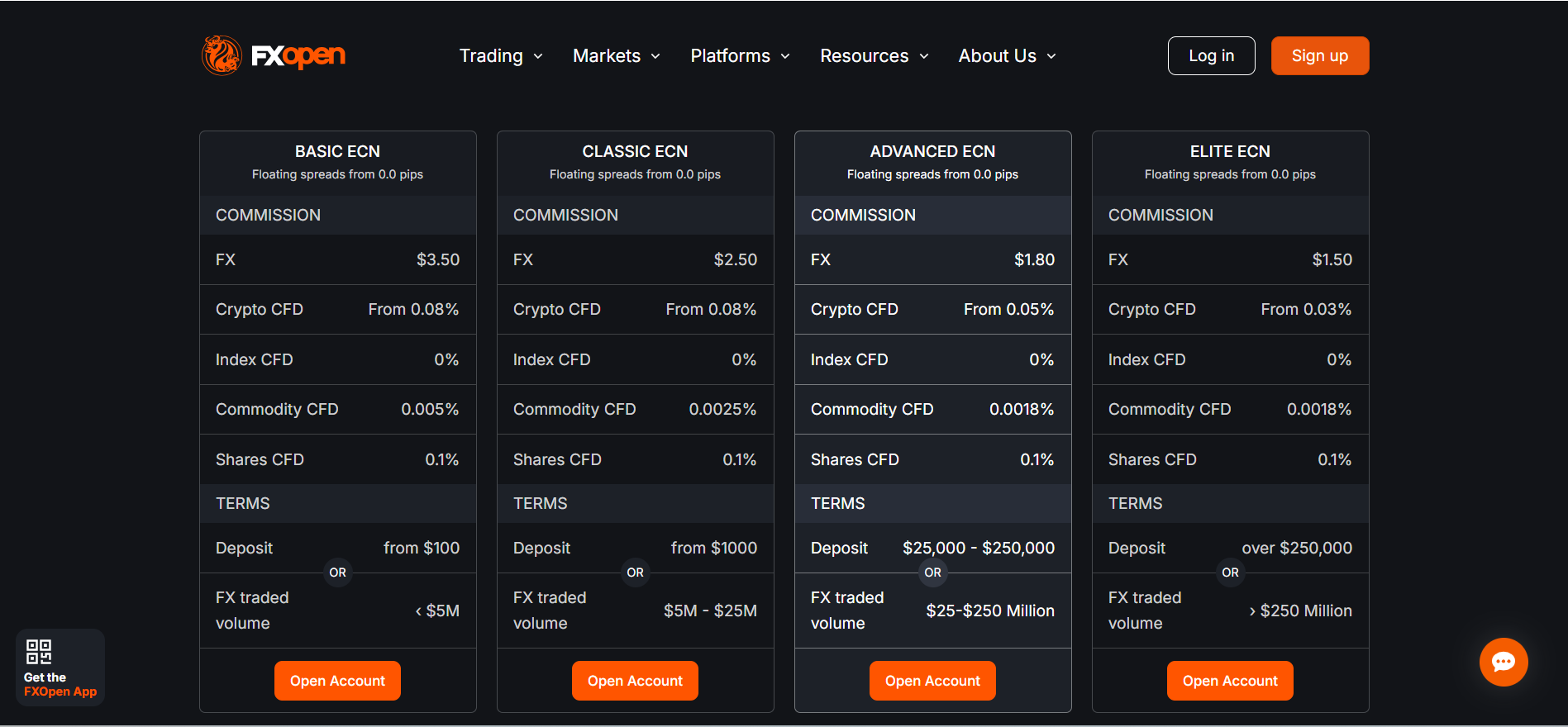Select the BASIC ECN heading
The image size is (1568, 727).
coord(337,151)
